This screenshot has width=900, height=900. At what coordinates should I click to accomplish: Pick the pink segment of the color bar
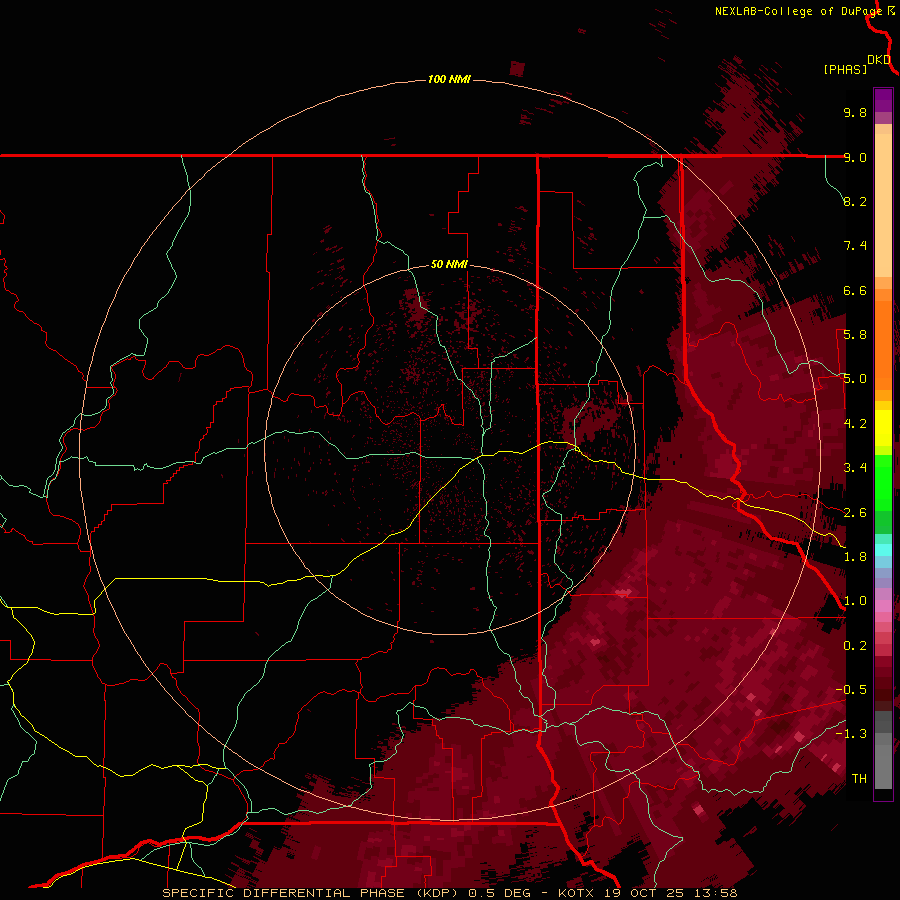click(883, 606)
